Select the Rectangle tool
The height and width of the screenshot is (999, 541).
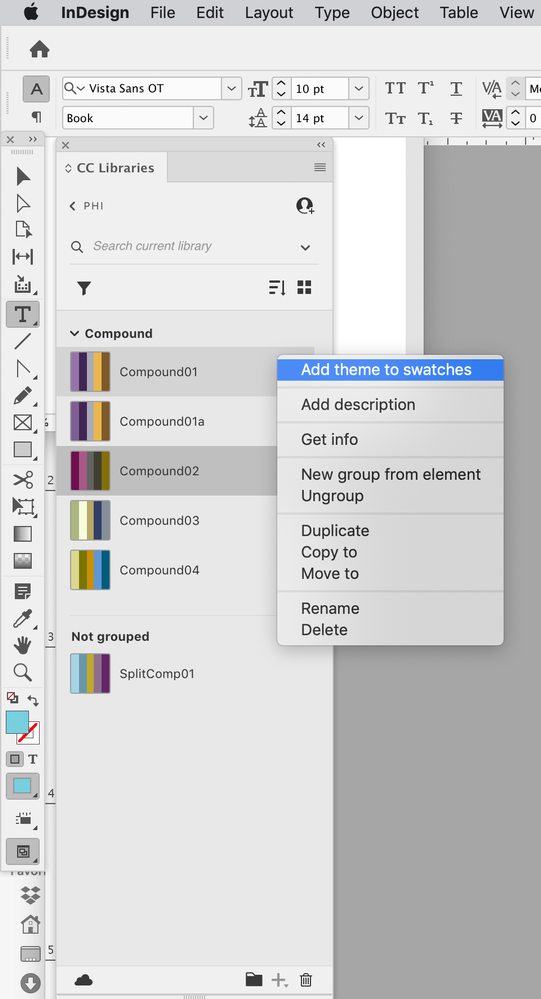coord(23,450)
